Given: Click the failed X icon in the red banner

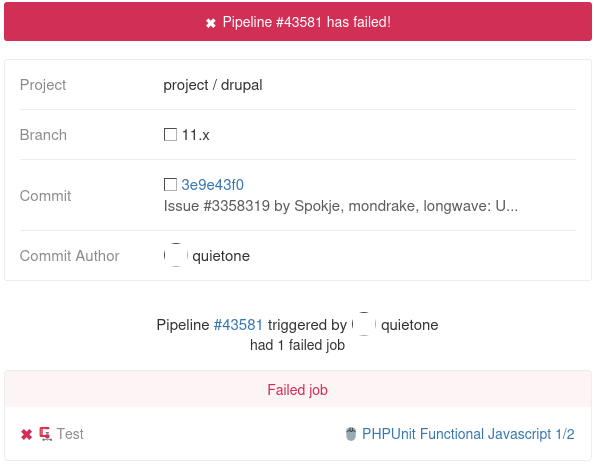Looking at the screenshot, I should point(211,23).
